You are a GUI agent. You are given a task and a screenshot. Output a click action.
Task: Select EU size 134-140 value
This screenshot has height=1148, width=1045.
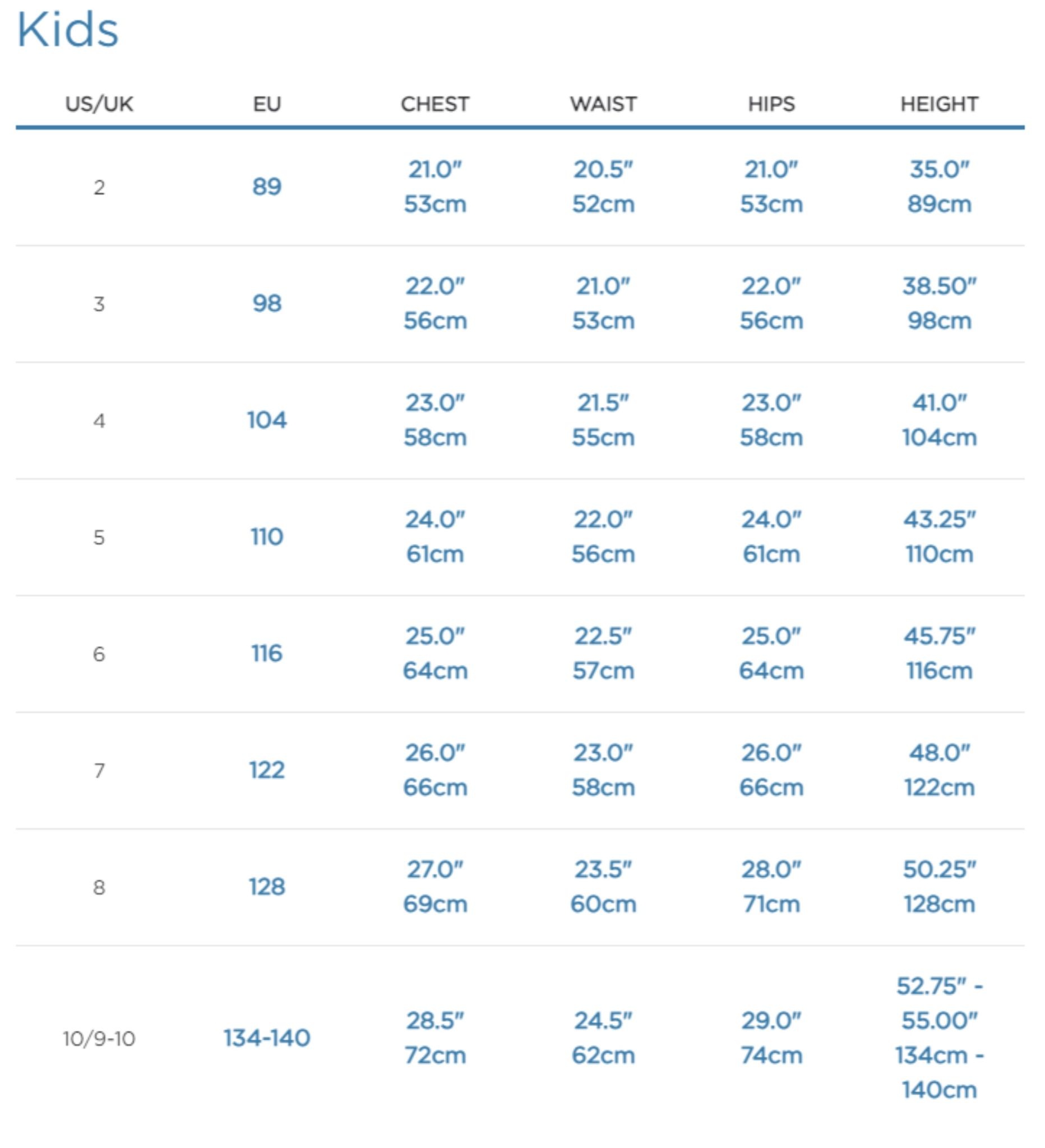pyautogui.click(x=267, y=1038)
